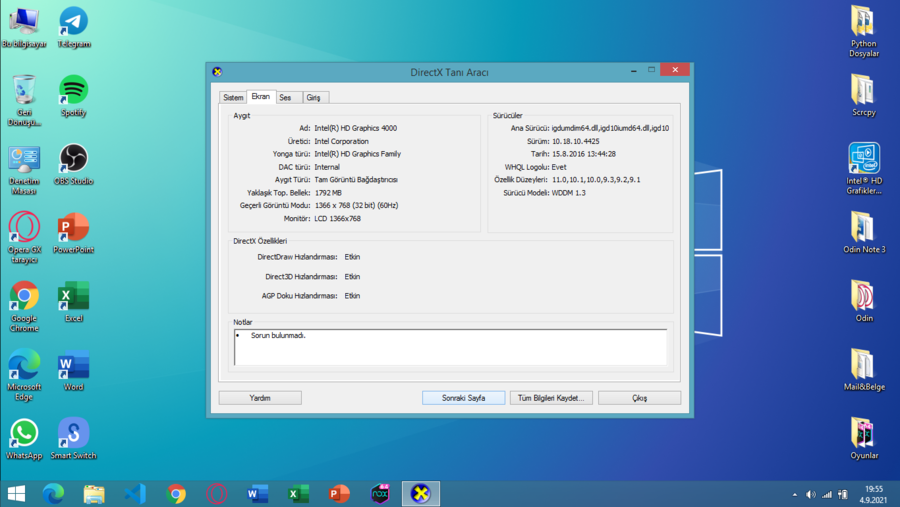Open the Smart Switch desktop icon
The width and height of the screenshot is (900, 507).
coord(73,434)
